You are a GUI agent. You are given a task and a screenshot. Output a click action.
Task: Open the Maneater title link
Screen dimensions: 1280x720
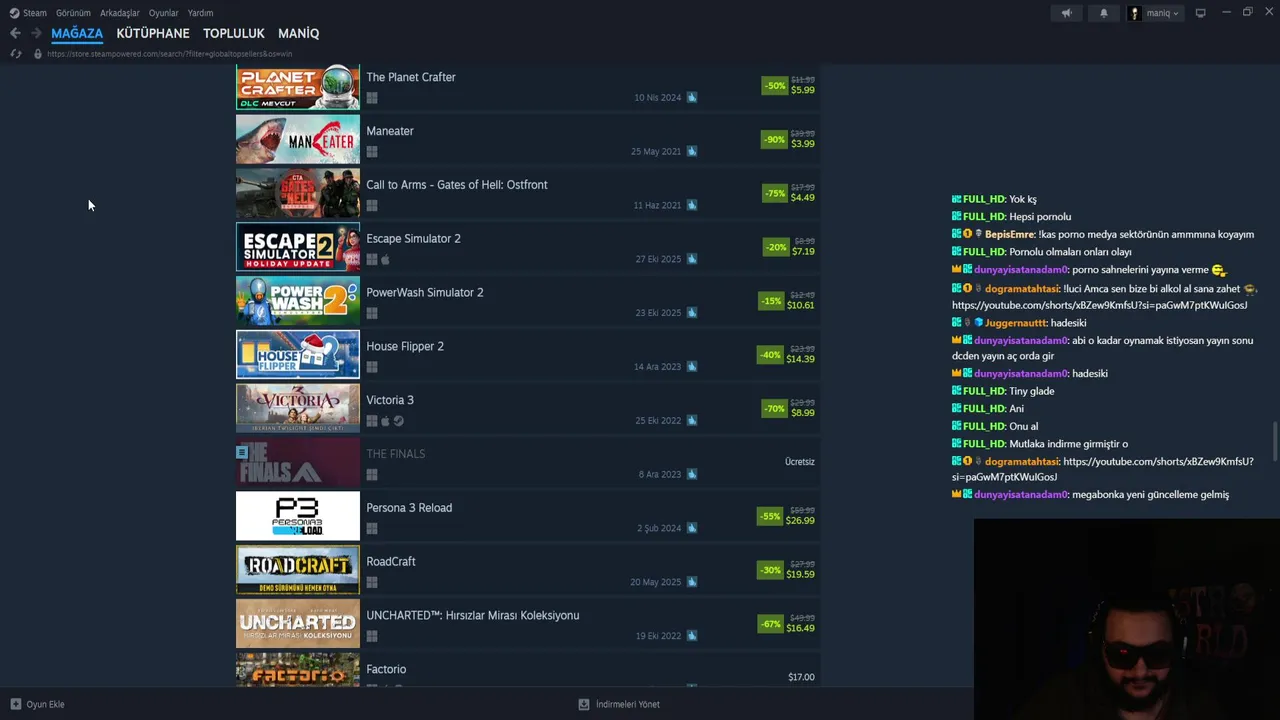(390, 131)
